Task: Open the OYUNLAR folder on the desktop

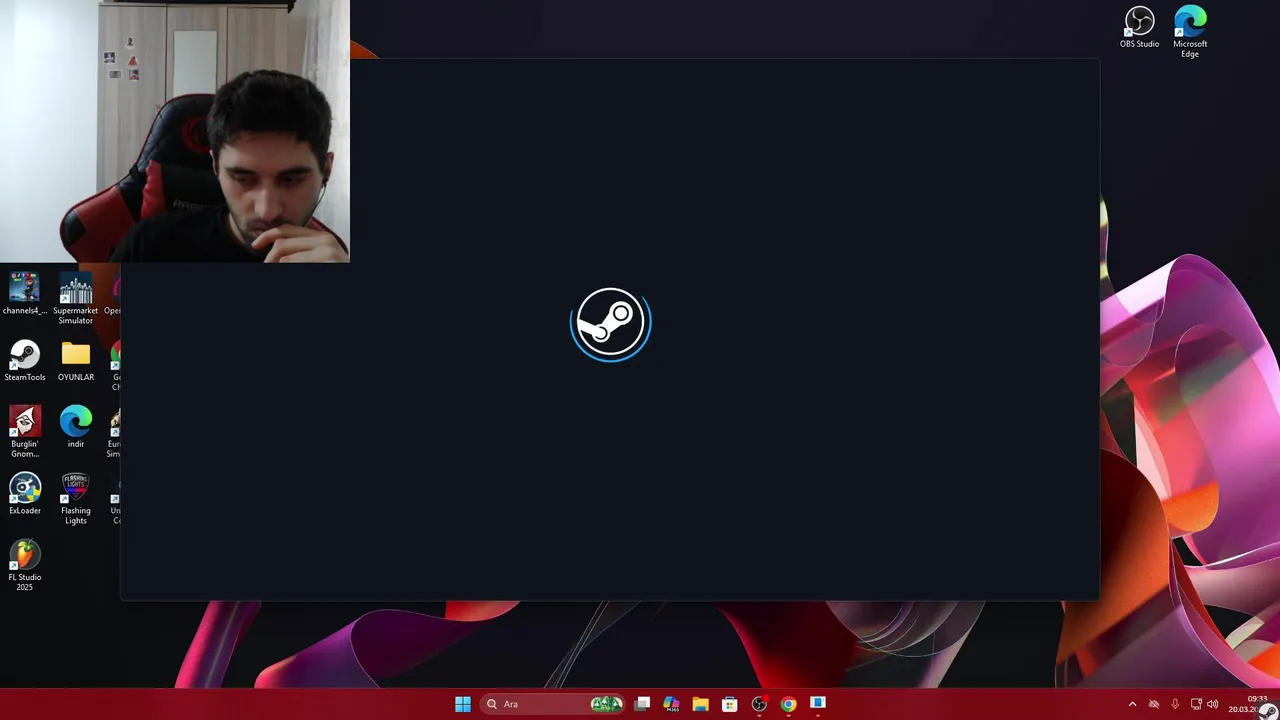Action: click(x=76, y=361)
